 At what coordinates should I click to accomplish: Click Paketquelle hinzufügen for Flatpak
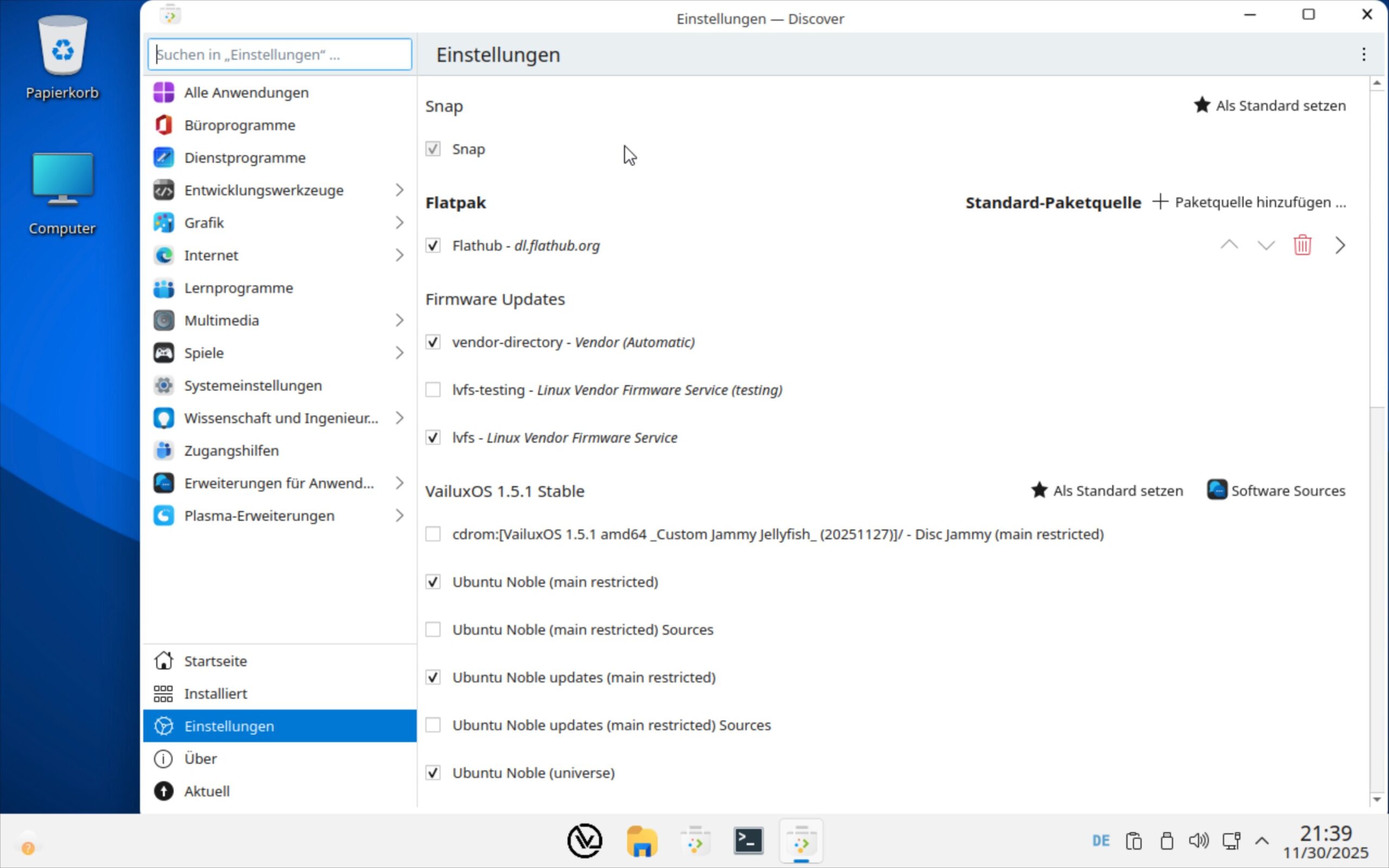tap(1249, 202)
